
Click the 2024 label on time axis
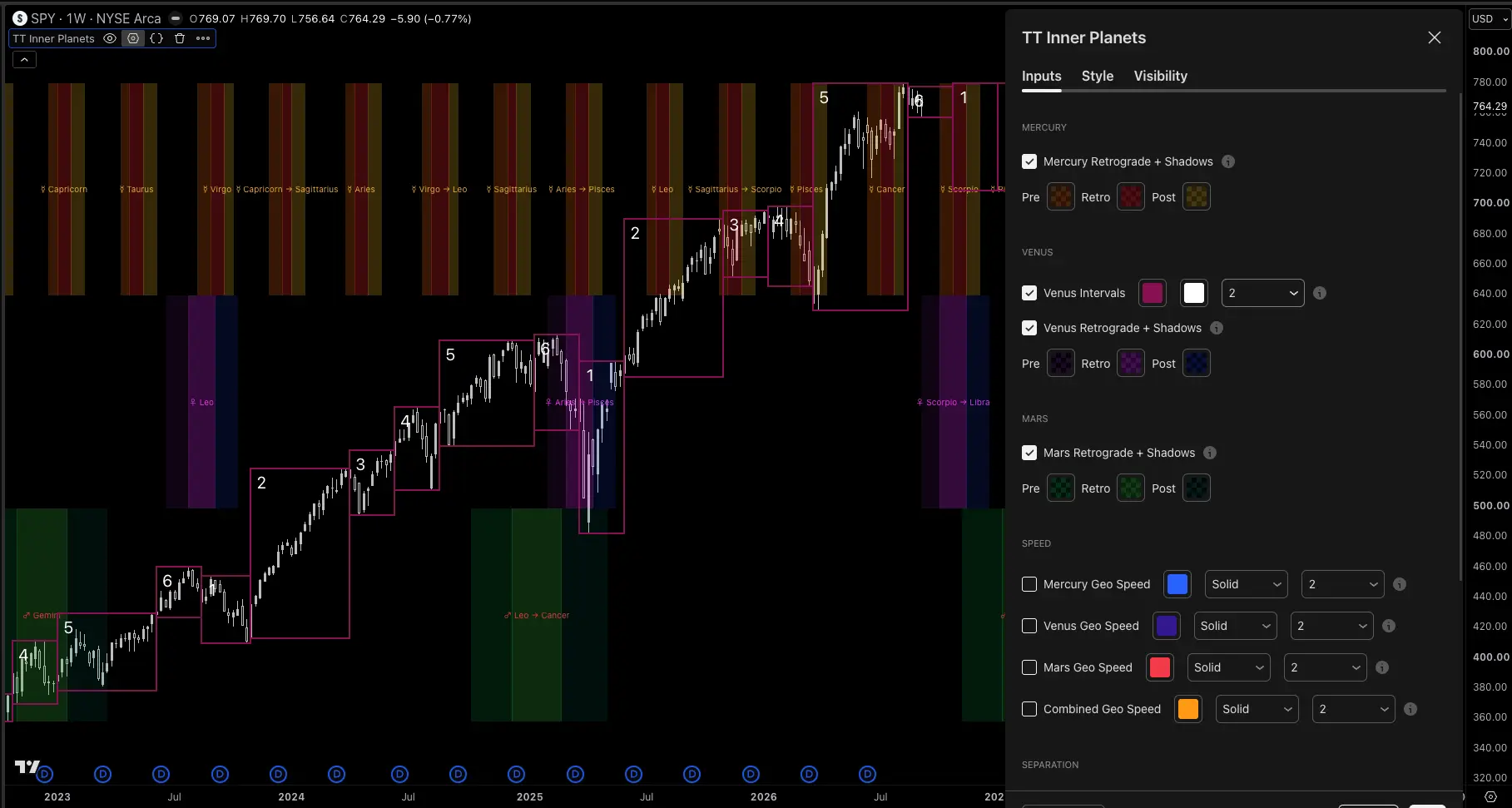click(x=291, y=796)
